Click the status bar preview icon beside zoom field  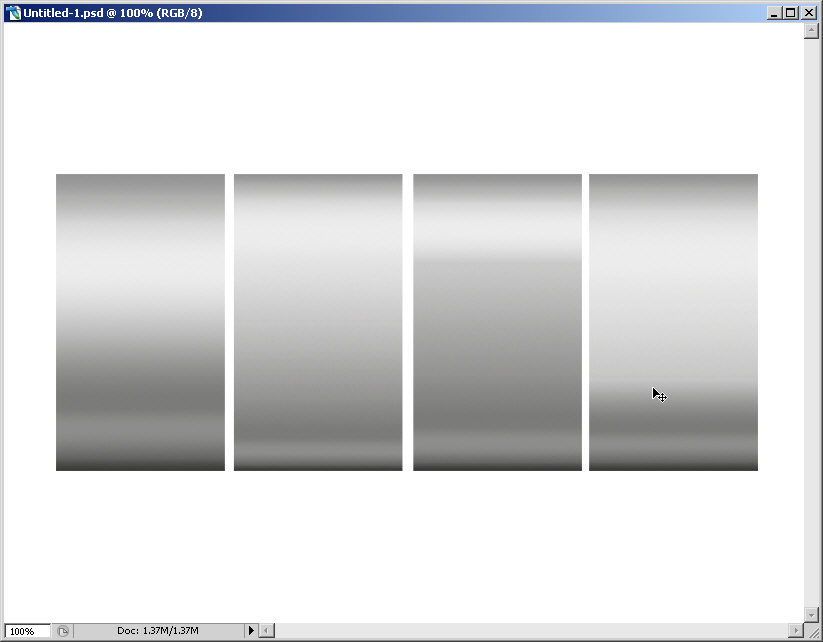pos(62,631)
